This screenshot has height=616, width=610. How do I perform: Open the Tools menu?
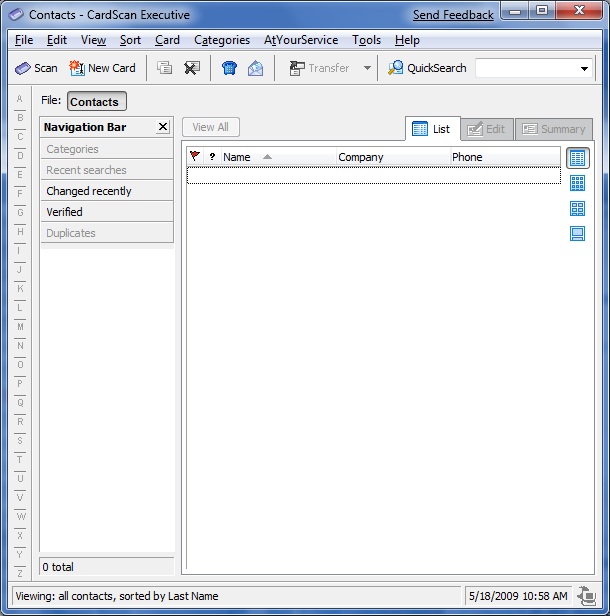(366, 40)
